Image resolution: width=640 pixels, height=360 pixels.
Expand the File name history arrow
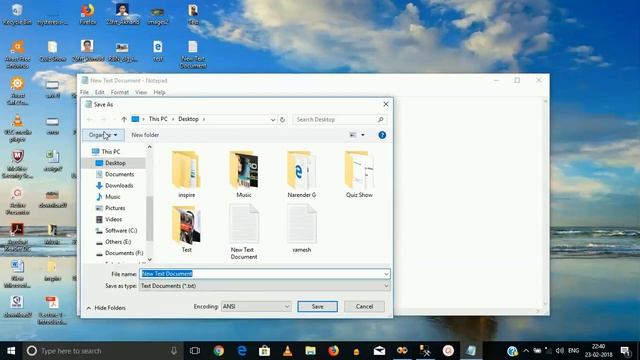386,274
